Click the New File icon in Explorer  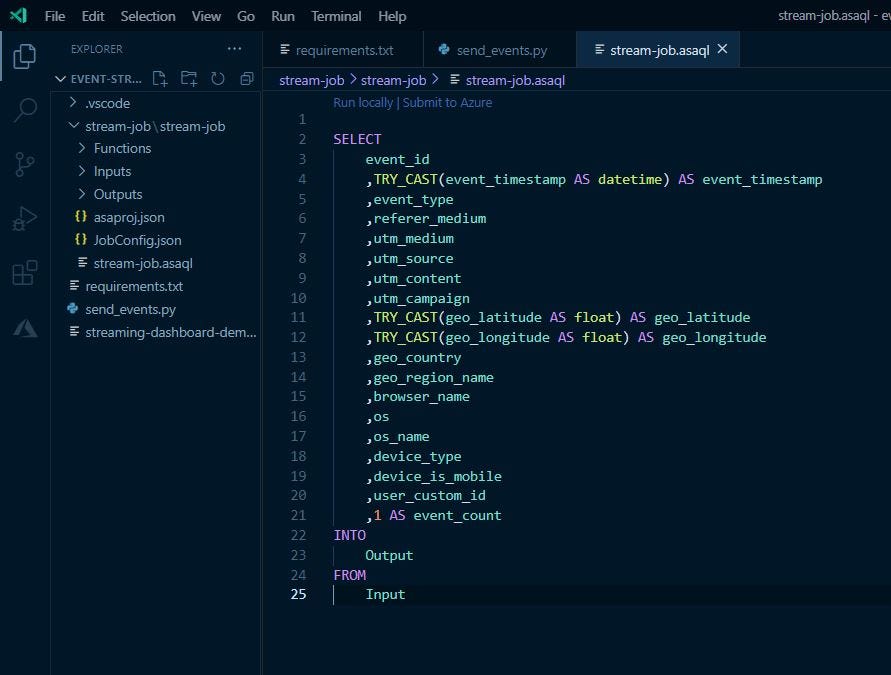(x=160, y=78)
